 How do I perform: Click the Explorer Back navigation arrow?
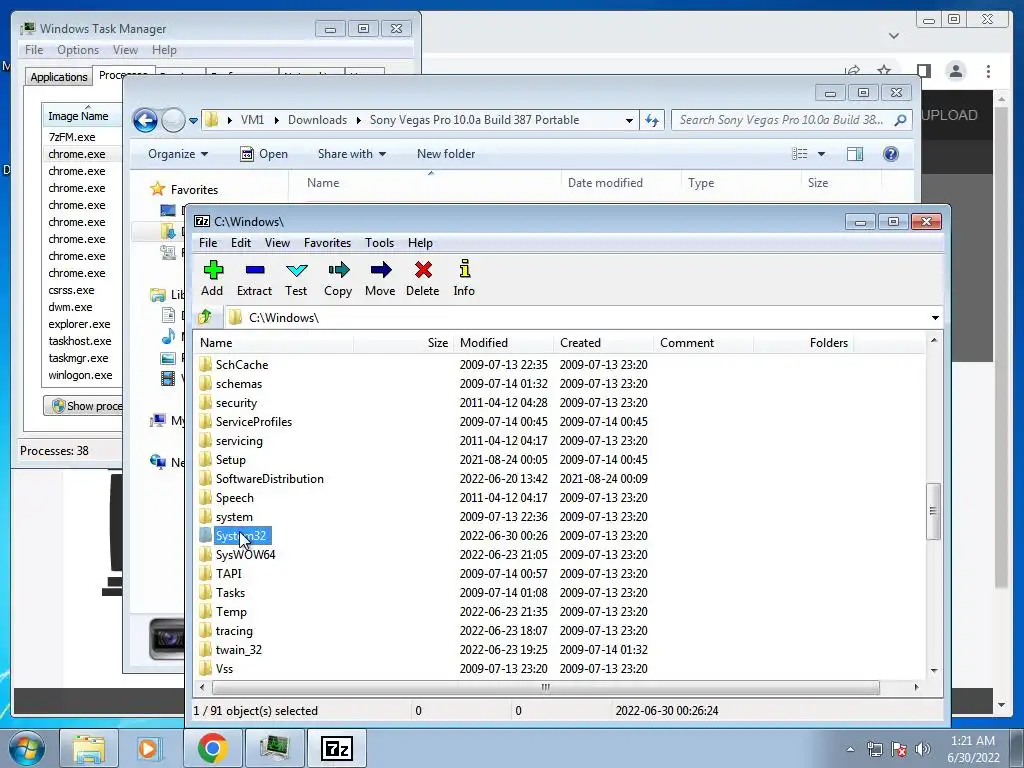click(145, 120)
